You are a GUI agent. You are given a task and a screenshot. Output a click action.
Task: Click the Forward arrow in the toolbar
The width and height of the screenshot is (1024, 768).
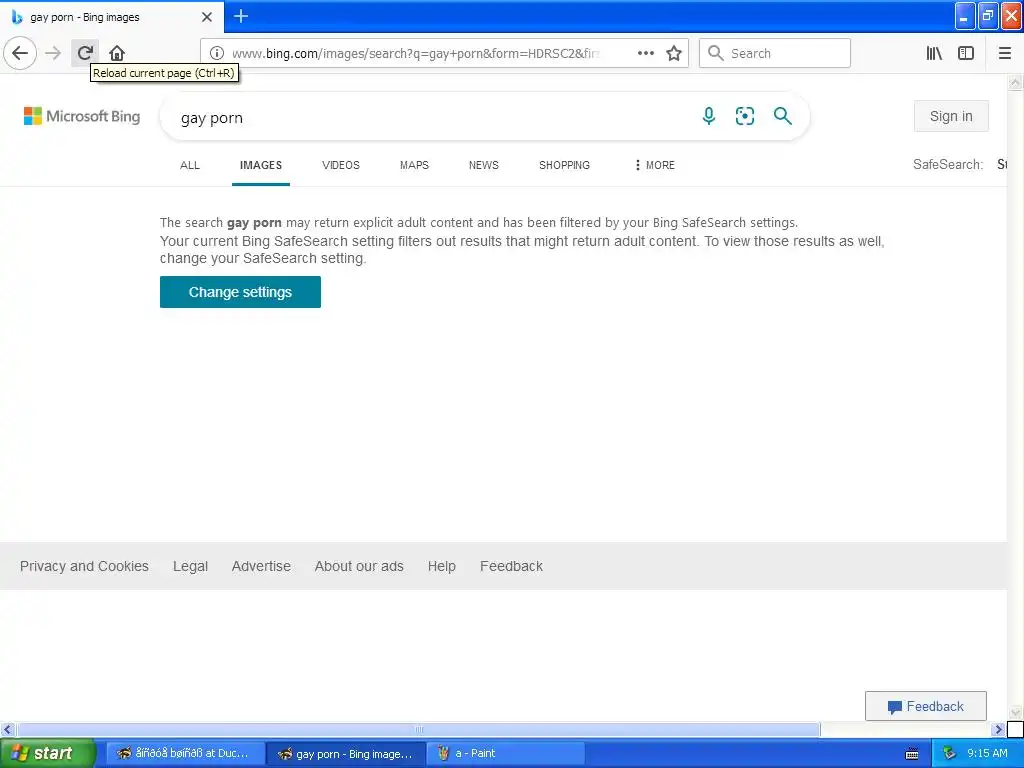[x=54, y=53]
